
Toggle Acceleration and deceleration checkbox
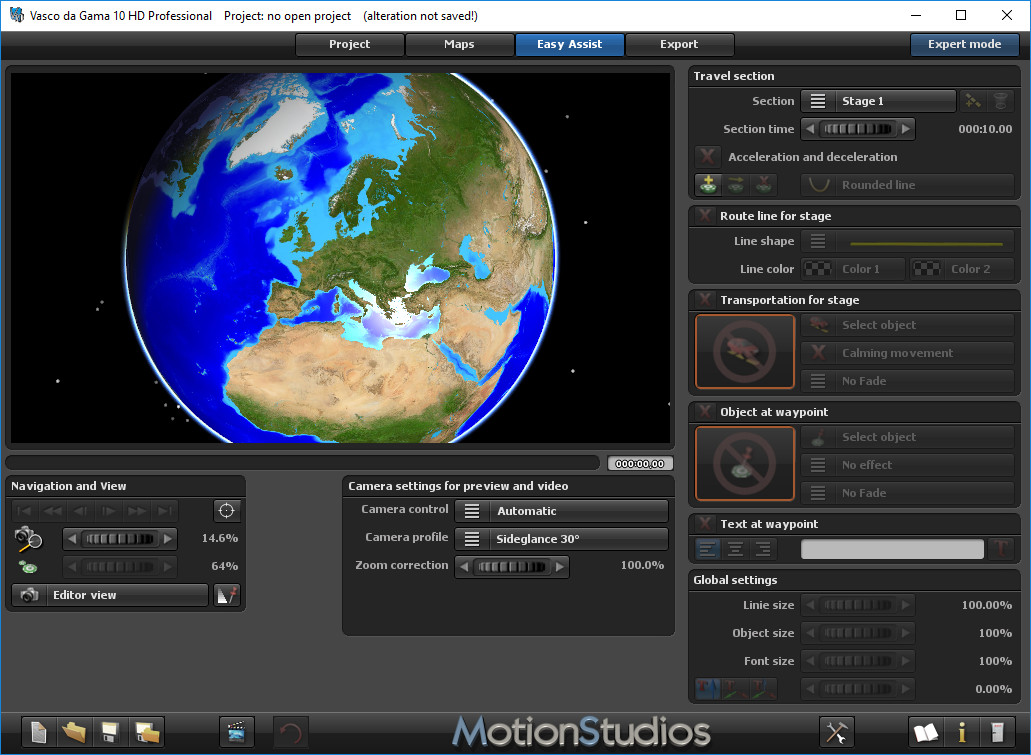tap(707, 157)
